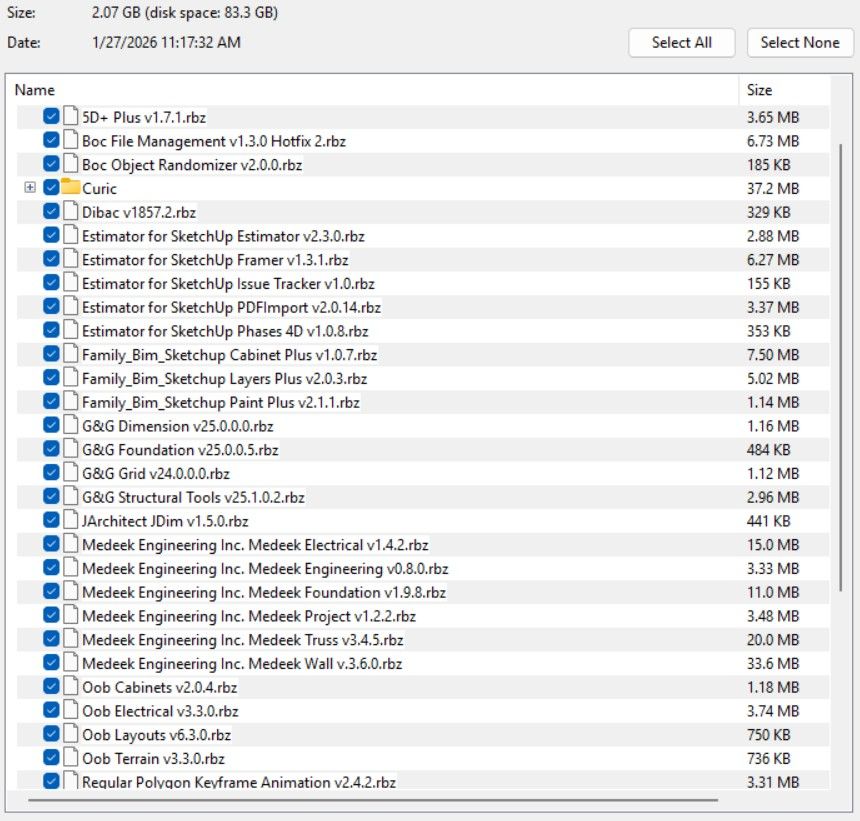Sort list by the Name column header
The width and height of the screenshot is (860, 821).
[373, 90]
